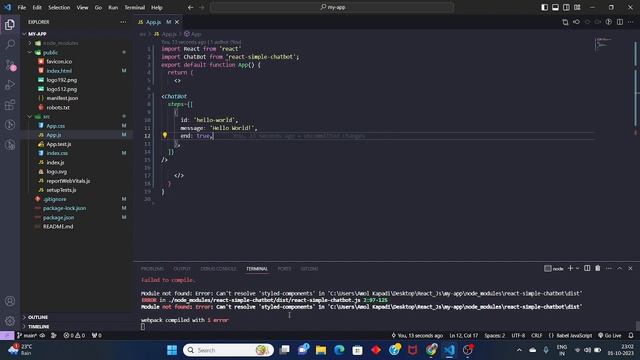
Task: Toggle bottom panel visibility
Action: pos(556,7)
